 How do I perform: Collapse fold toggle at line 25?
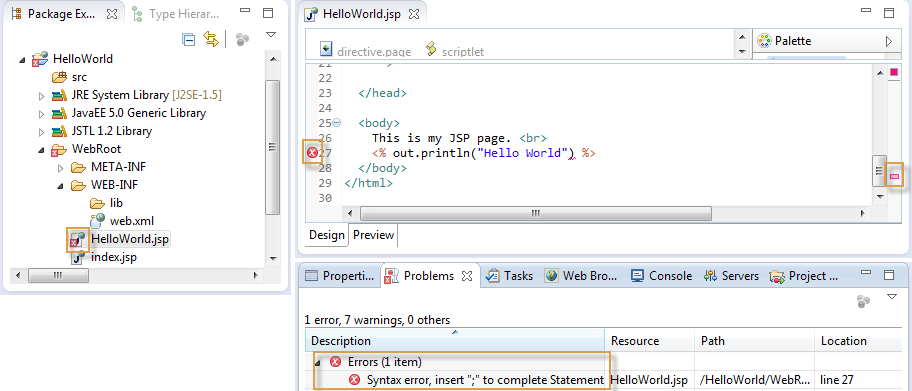[336, 123]
